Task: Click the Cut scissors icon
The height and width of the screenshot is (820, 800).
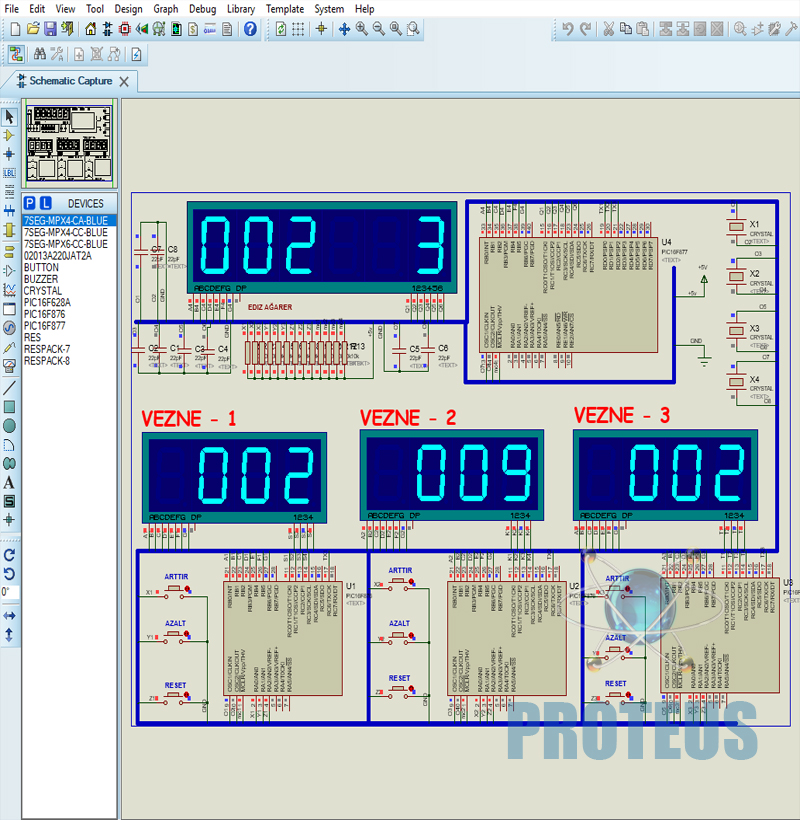Action: [x=607, y=29]
